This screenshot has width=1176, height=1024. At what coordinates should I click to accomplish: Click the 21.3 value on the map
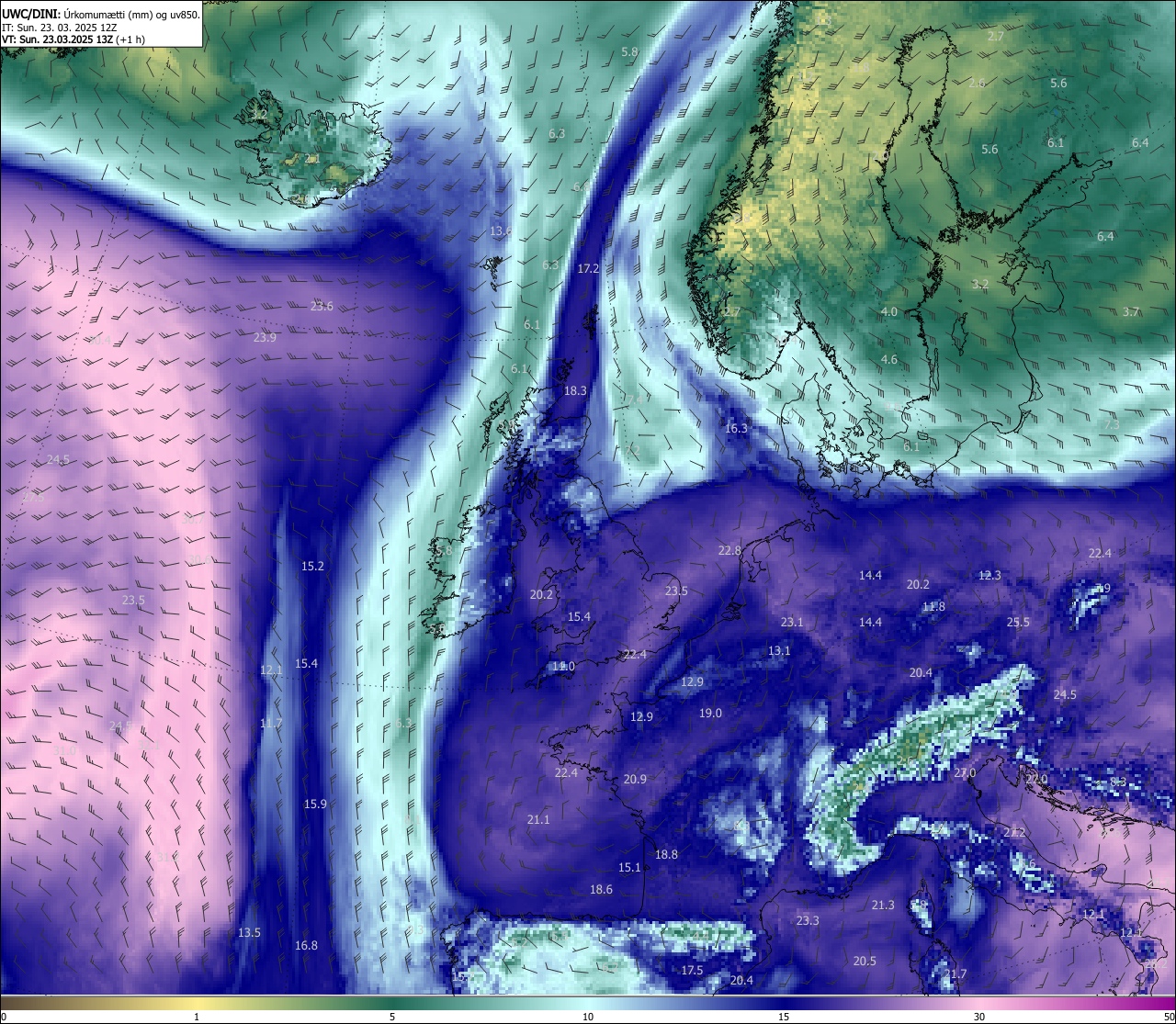tap(883, 905)
